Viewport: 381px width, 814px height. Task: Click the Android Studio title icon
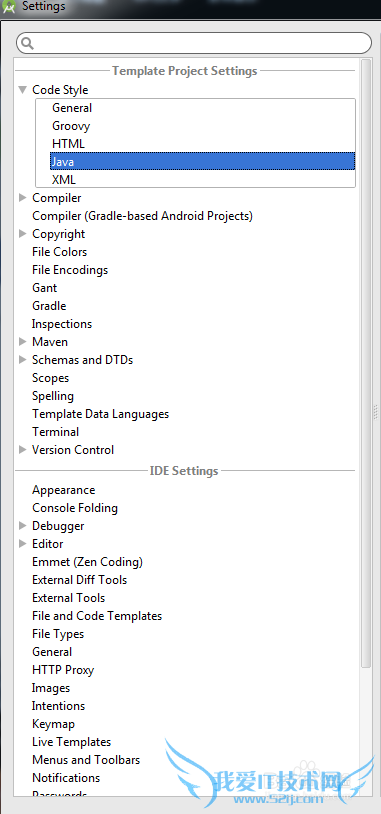(9, 7)
